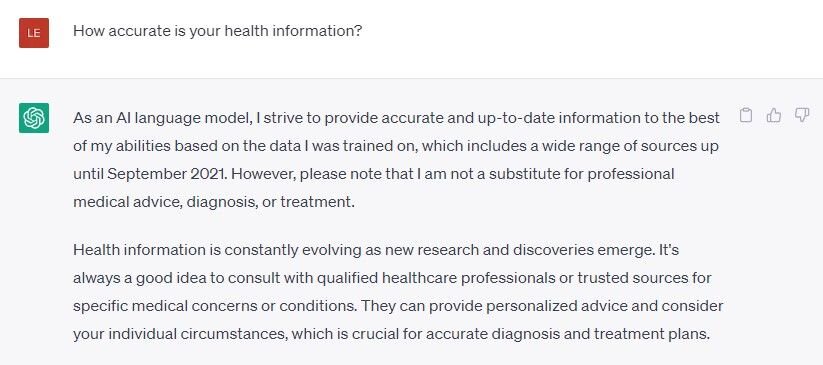
Task: Click the sentence beginning "Health information is constantly"
Action: 364,251
